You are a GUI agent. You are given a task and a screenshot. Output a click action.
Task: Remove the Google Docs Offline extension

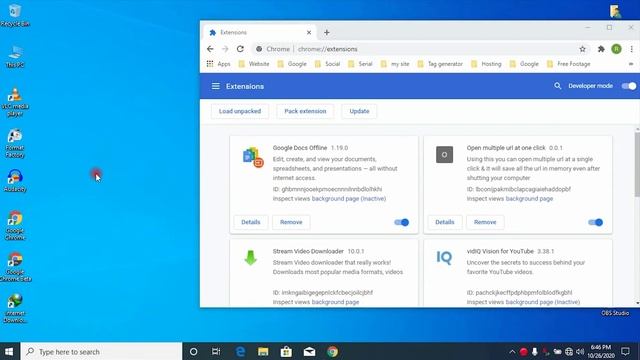[291, 222]
